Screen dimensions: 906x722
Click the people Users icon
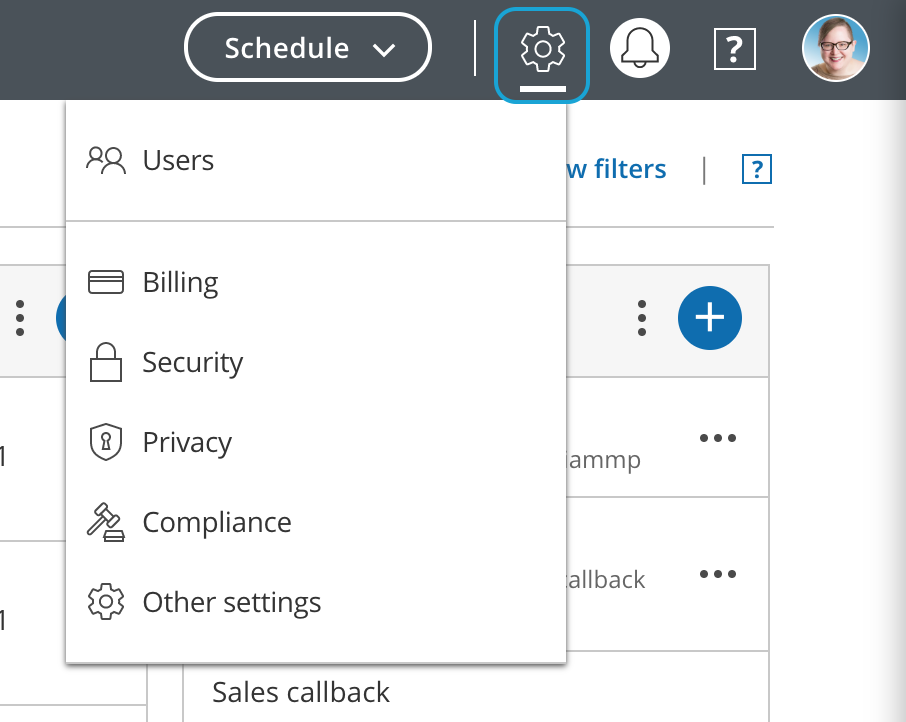[x=106, y=160]
